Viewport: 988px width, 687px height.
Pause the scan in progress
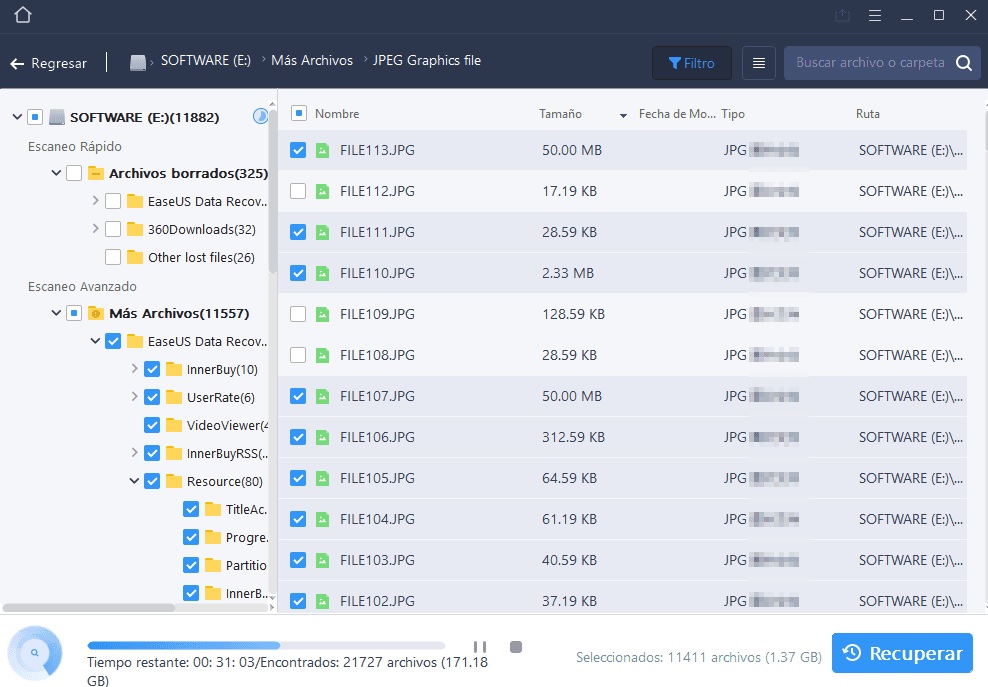point(479,647)
